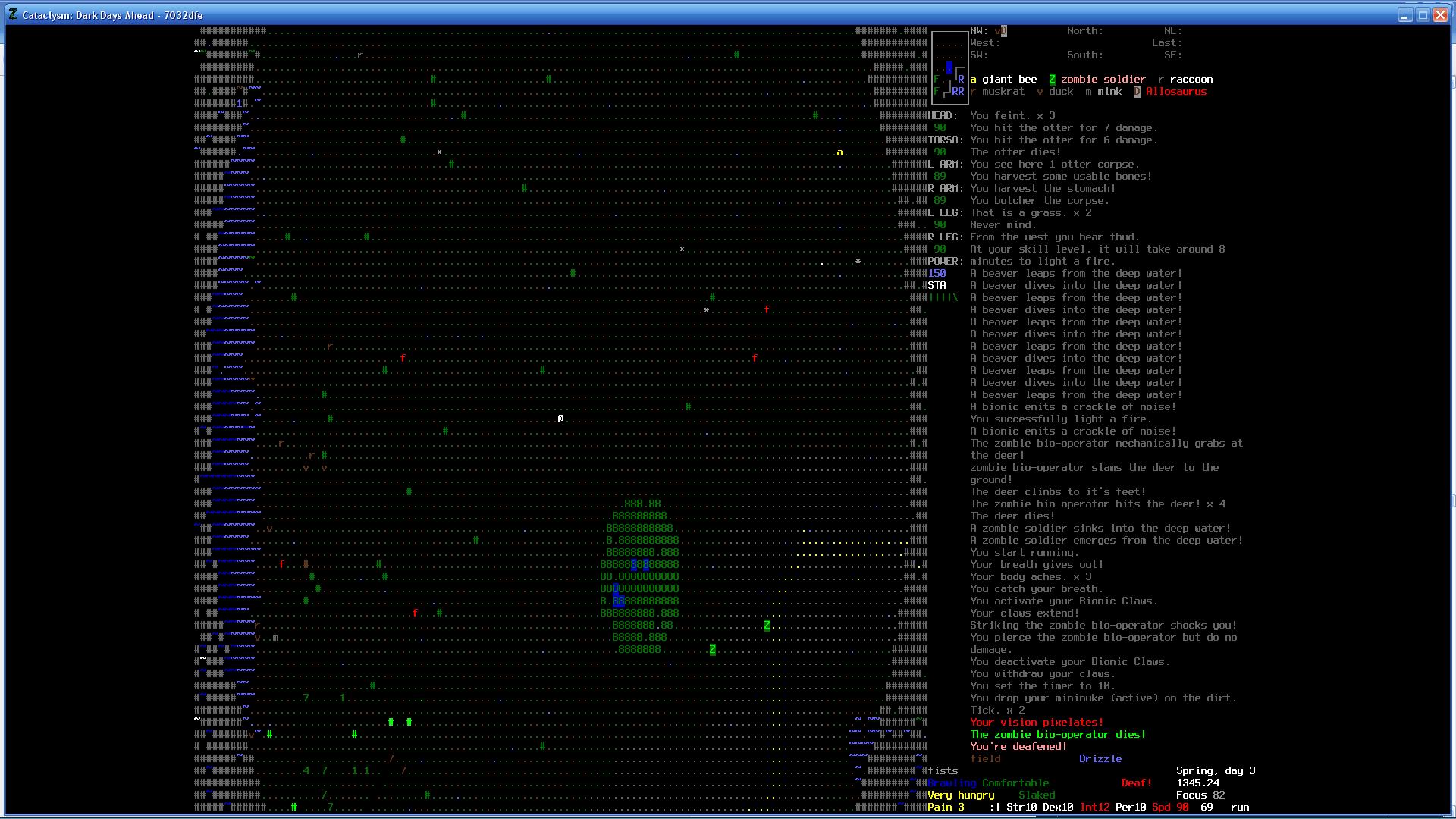Click the overmap minimap panel

click(x=949, y=67)
